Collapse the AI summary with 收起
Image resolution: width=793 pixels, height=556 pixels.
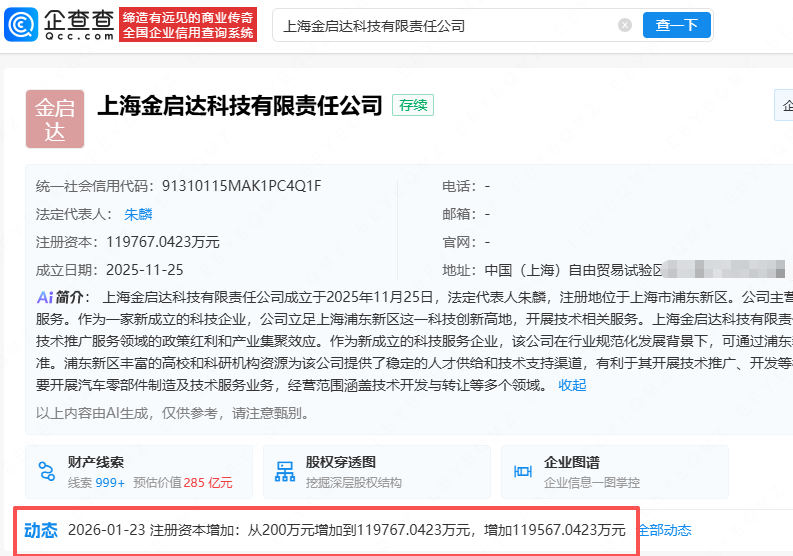[572, 386]
